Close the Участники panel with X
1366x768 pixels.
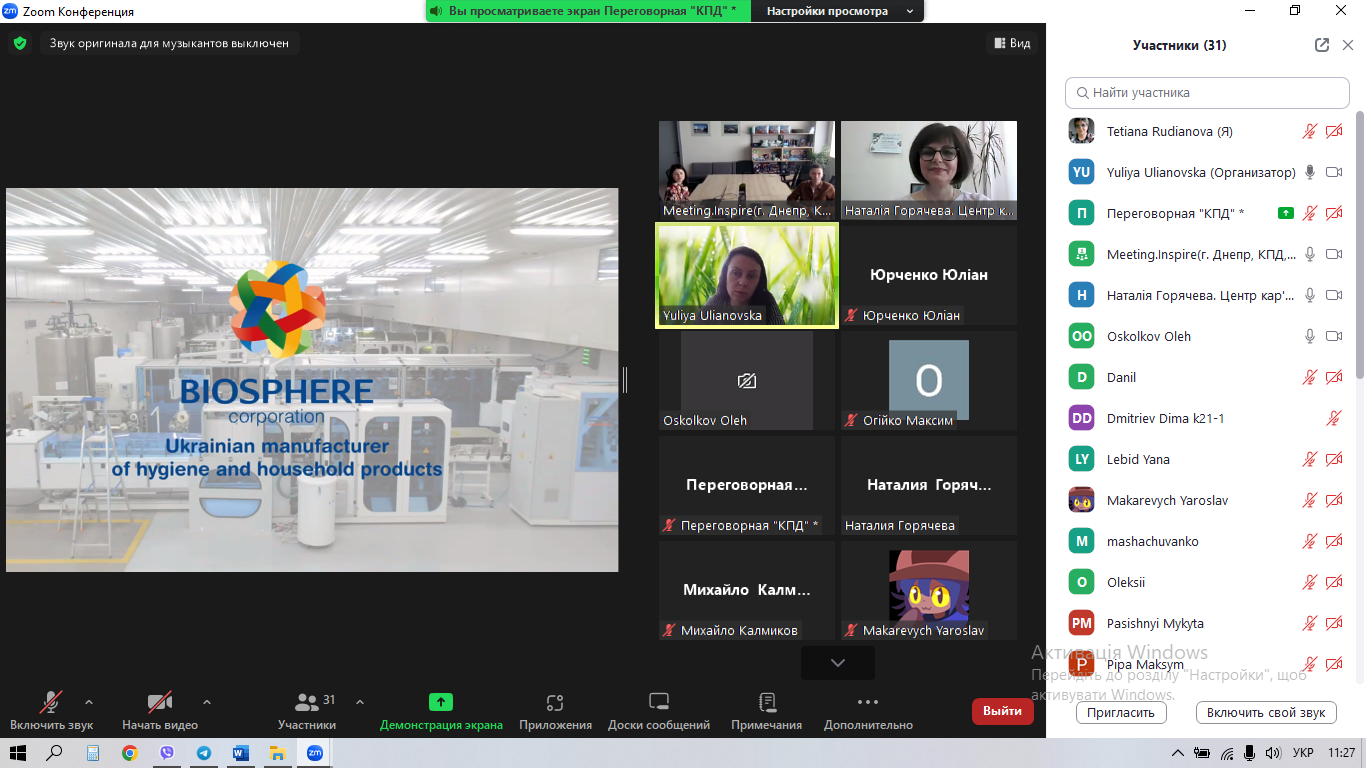pos(1348,45)
